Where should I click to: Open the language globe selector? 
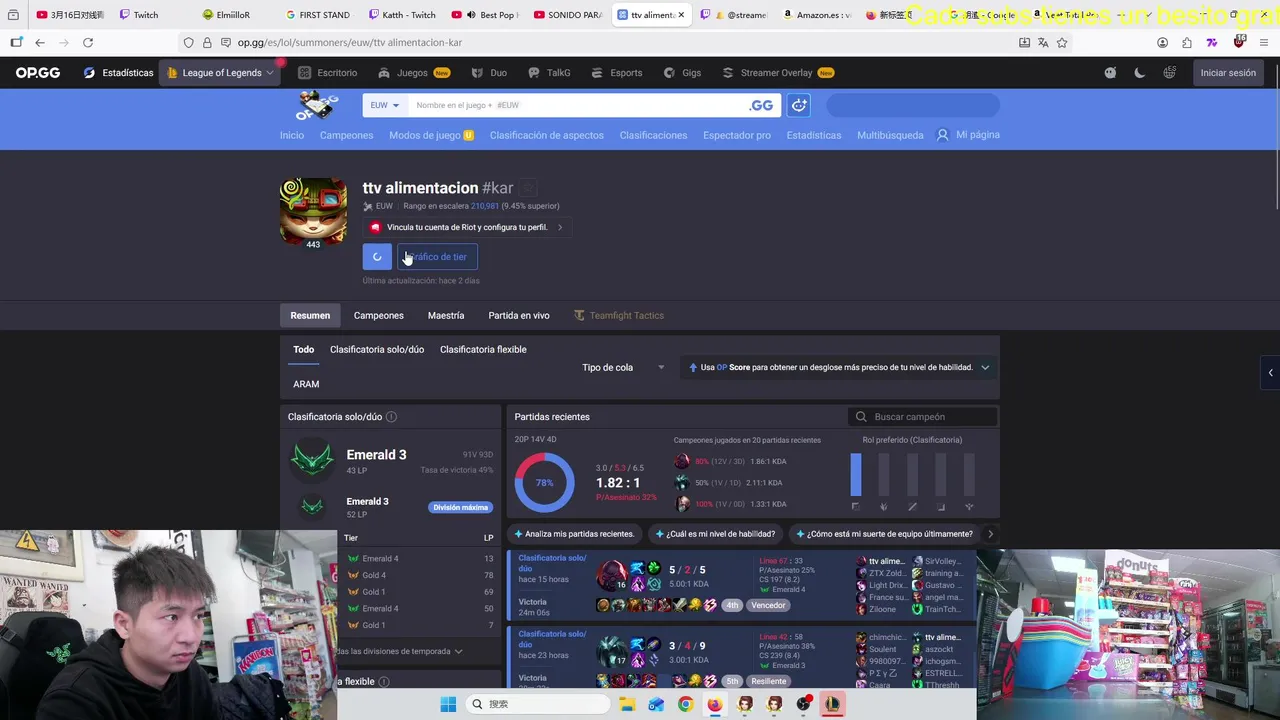click(1170, 73)
